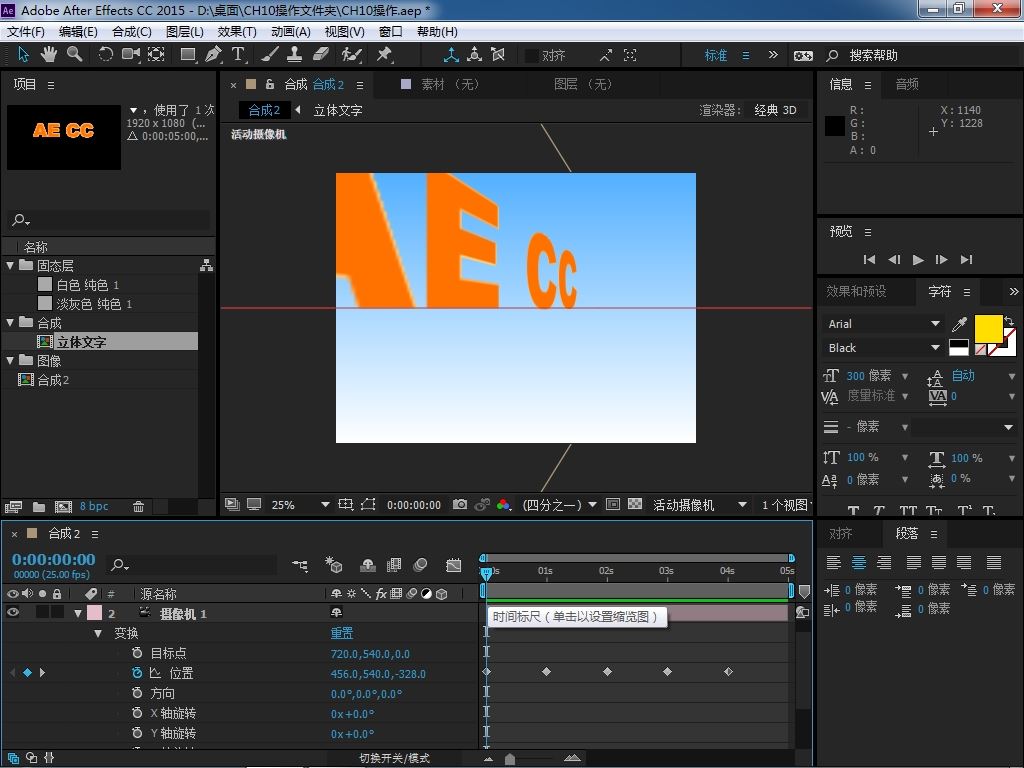Create a new folder in Project panel
This screenshot has width=1024, height=768.
click(x=39, y=506)
